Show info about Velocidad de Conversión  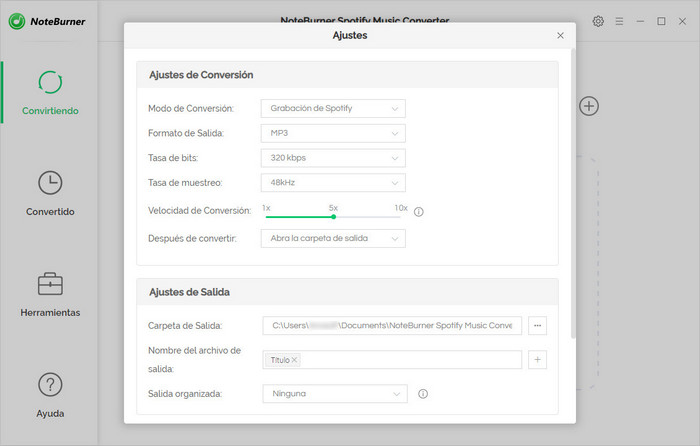[x=418, y=212]
